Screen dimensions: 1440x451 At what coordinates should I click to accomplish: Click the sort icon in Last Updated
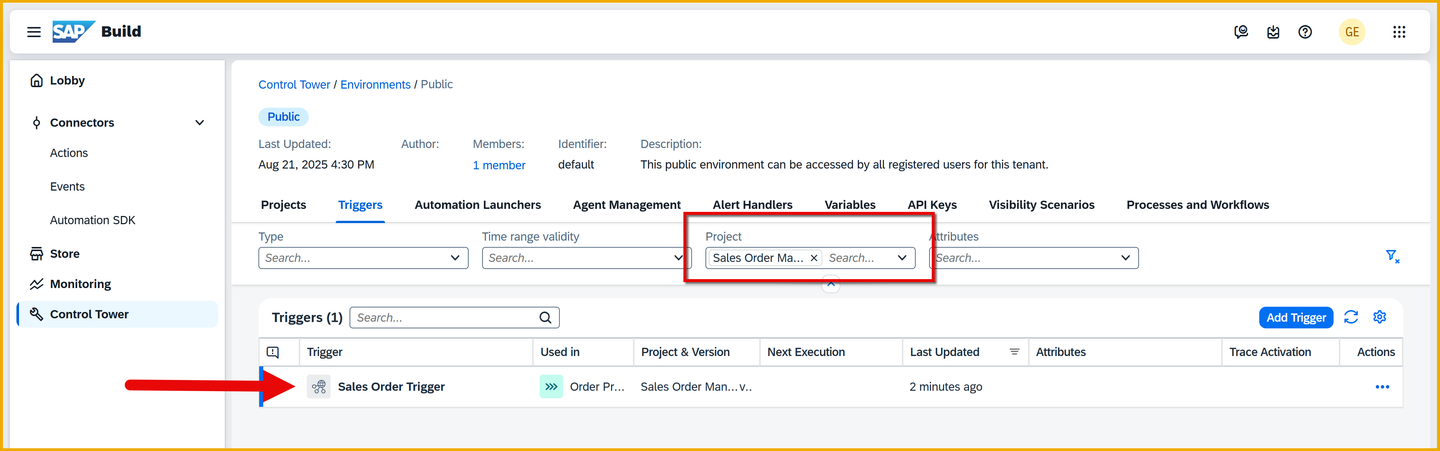click(1014, 352)
